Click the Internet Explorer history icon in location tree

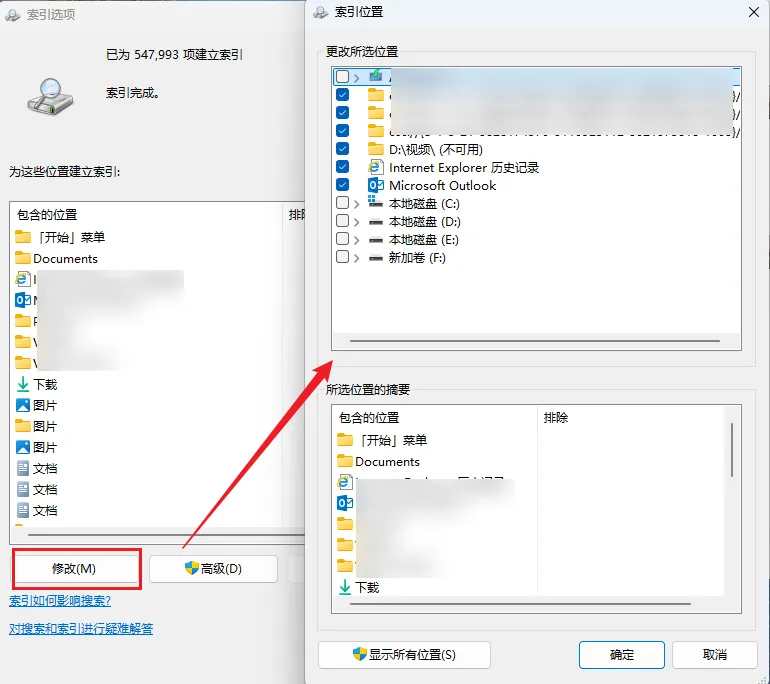[376, 167]
